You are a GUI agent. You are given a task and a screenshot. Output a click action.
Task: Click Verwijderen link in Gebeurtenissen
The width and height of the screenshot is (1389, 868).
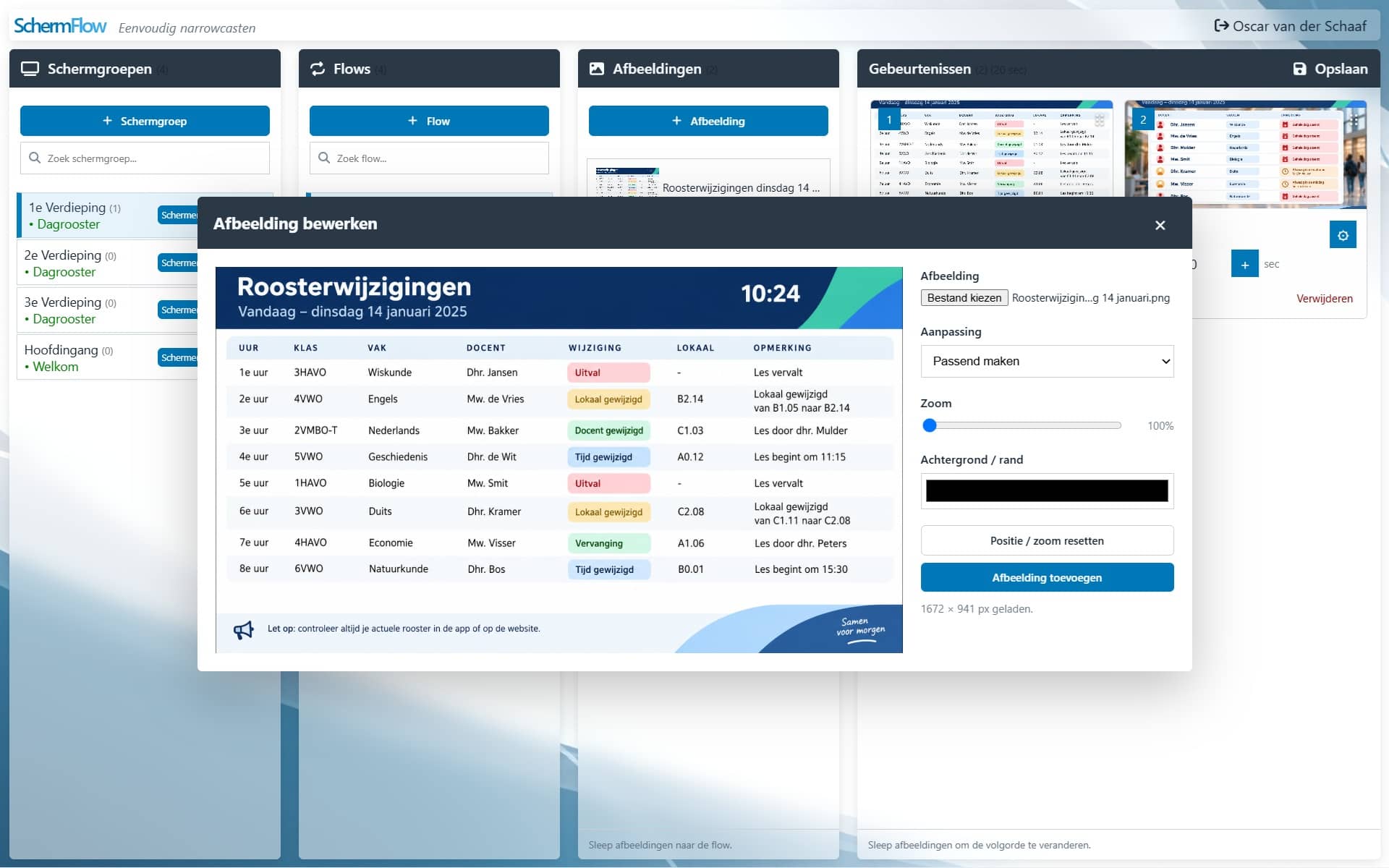pyautogui.click(x=1324, y=298)
